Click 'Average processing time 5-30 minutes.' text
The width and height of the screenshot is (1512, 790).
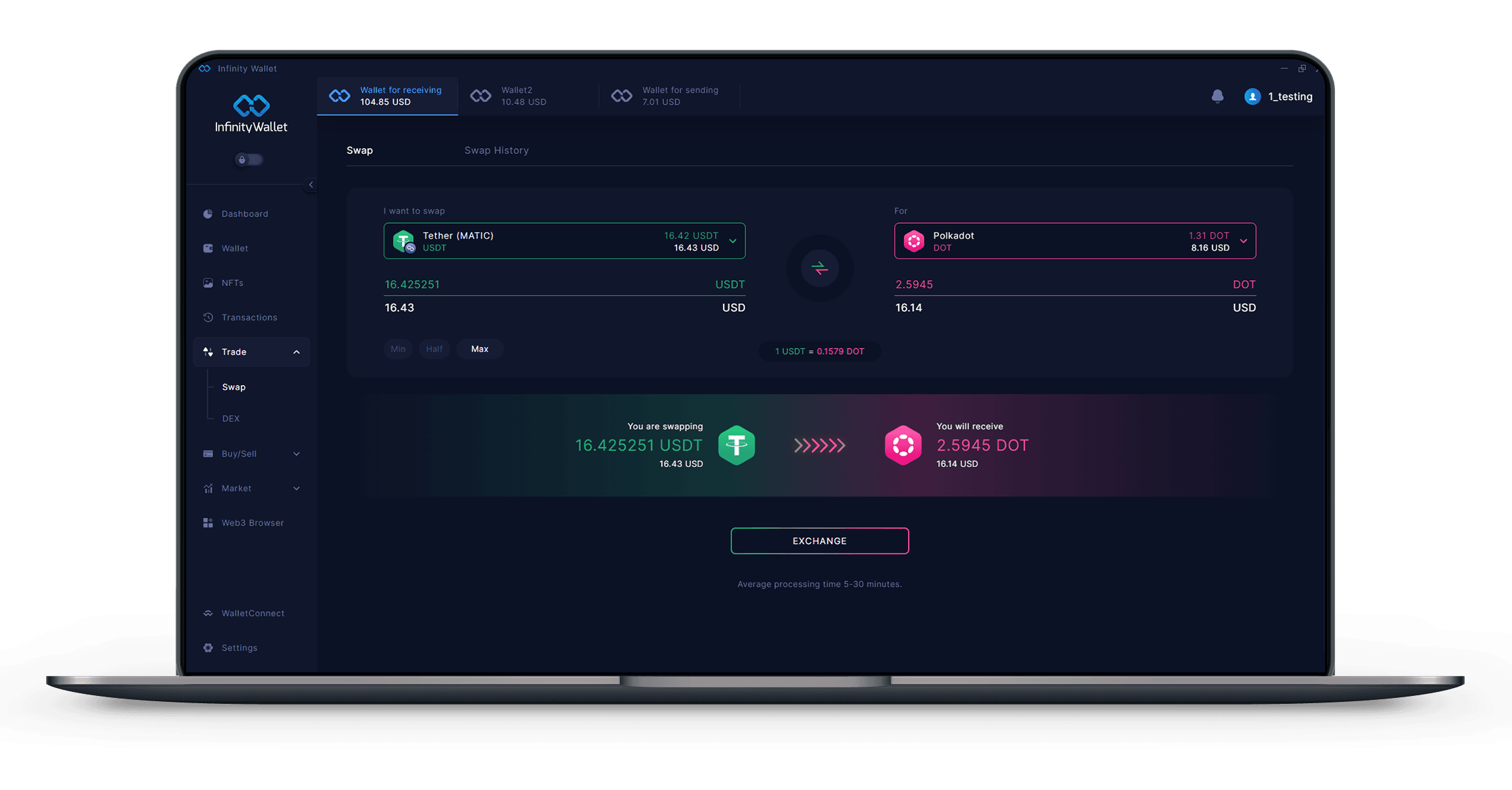pyautogui.click(x=820, y=584)
